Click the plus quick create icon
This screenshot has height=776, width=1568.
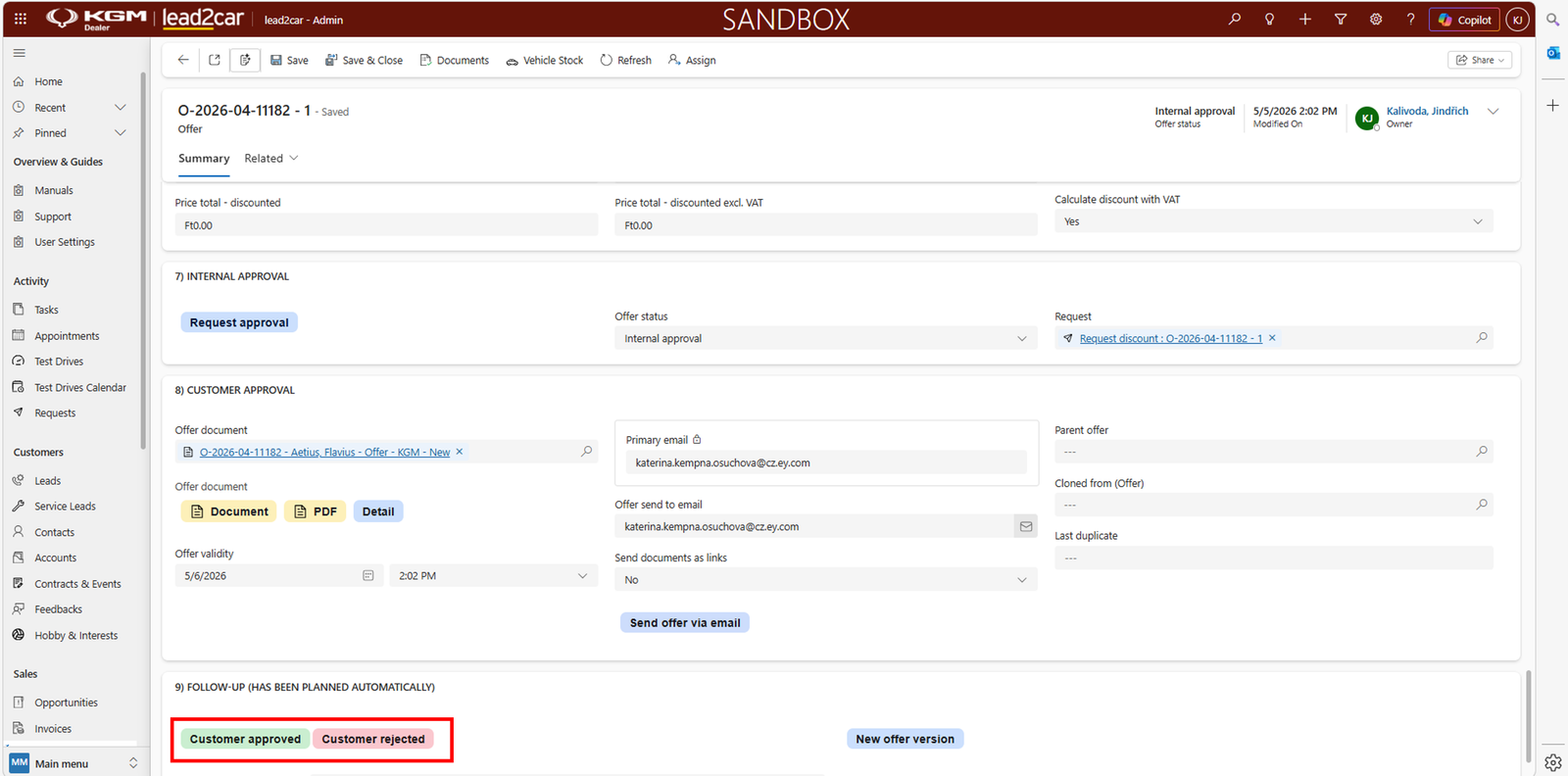point(1305,19)
